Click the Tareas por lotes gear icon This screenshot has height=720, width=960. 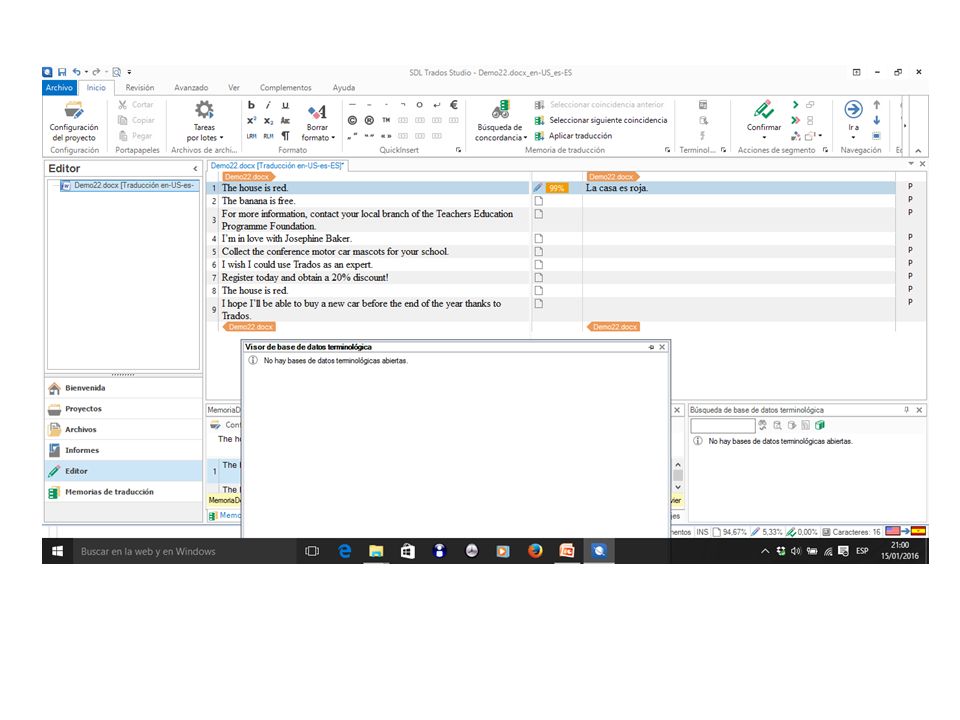204,110
